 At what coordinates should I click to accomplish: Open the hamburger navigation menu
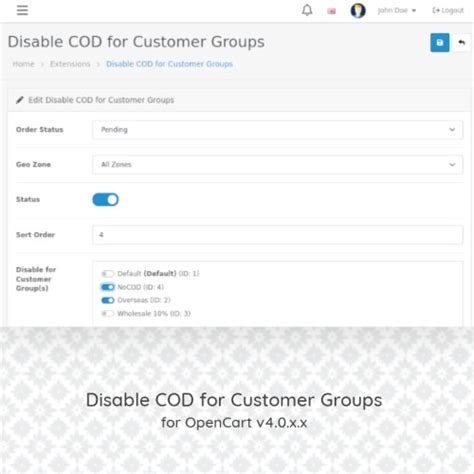click(22, 10)
